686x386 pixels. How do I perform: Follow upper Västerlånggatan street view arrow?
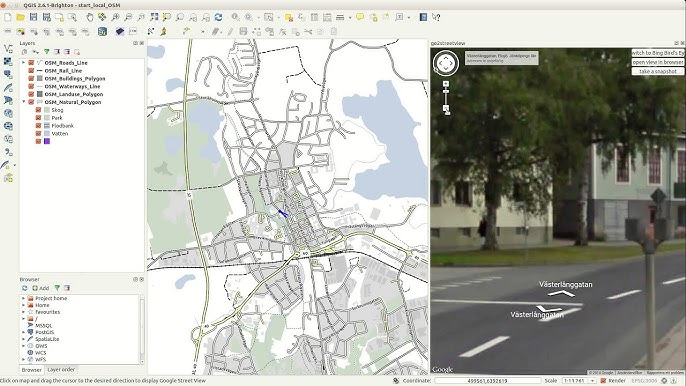[x=561, y=293]
